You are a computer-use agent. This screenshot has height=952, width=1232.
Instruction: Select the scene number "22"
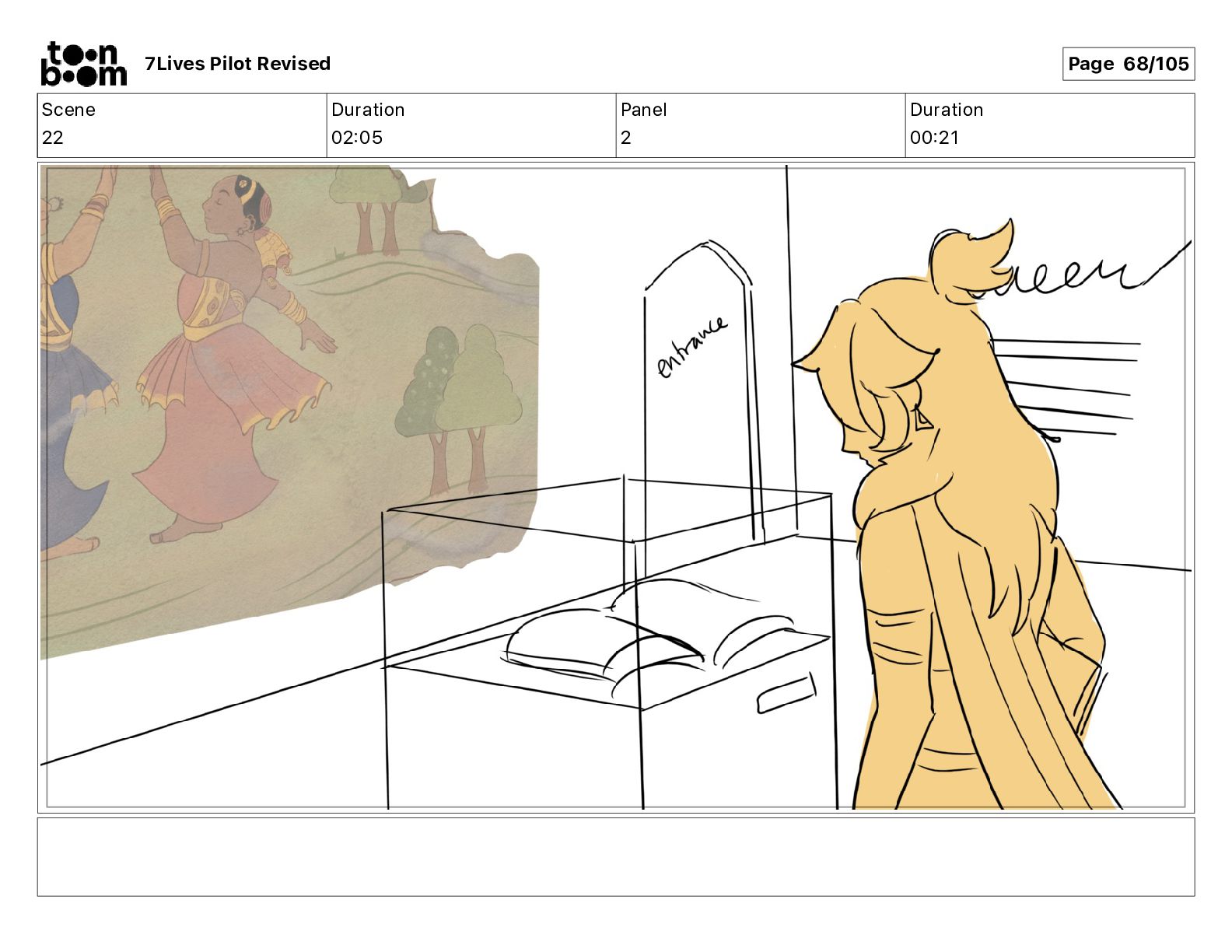coord(53,138)
